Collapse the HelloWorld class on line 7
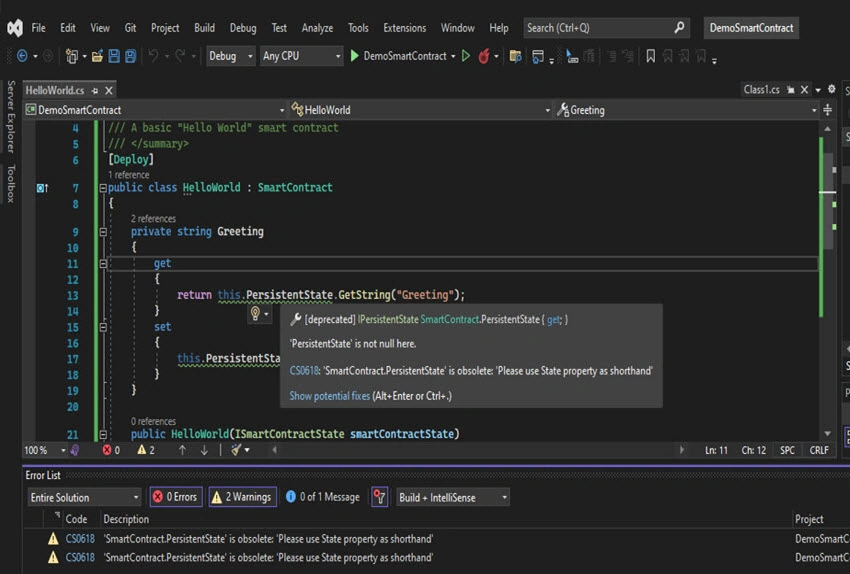Screen dimensions: 850x574 pyautogui.click(x=103, y=188)
